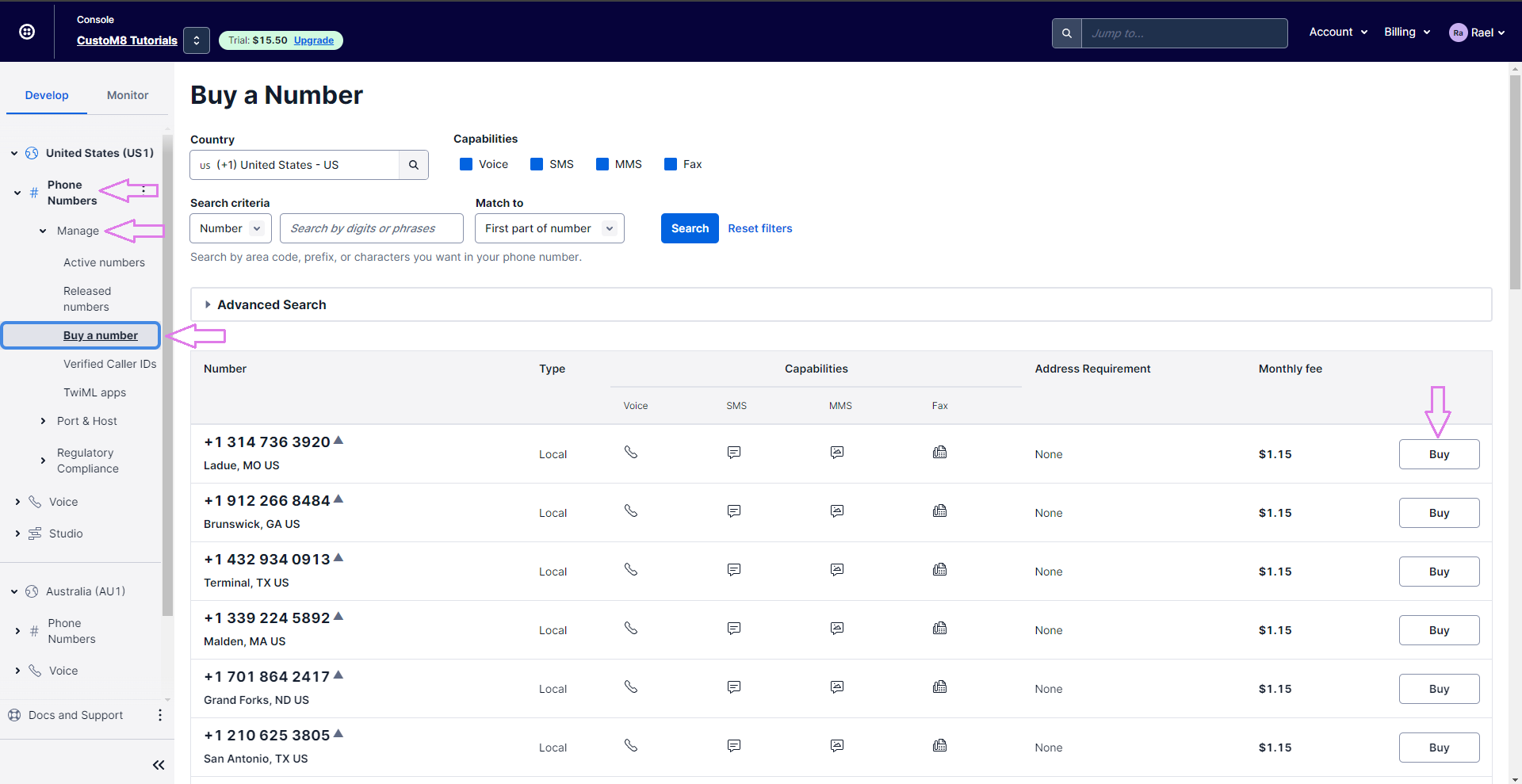The image size is (1522, 784).
Task: Click fax capability icon for +1 339 224 5892
Action: pyautogui.click(x=940, y=628)
